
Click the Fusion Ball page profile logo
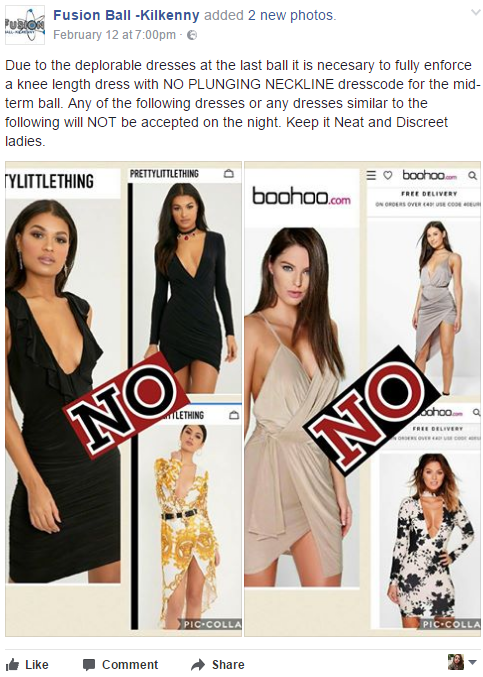pyautogui.click(x=25, y=25)
